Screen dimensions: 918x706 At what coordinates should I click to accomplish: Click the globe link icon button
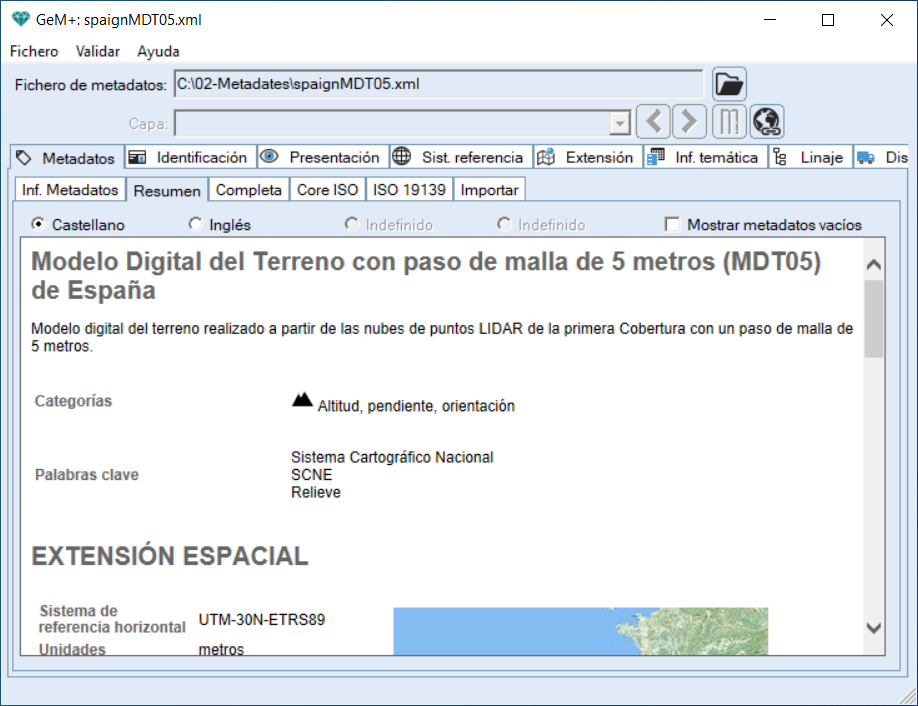coord(767,122)
